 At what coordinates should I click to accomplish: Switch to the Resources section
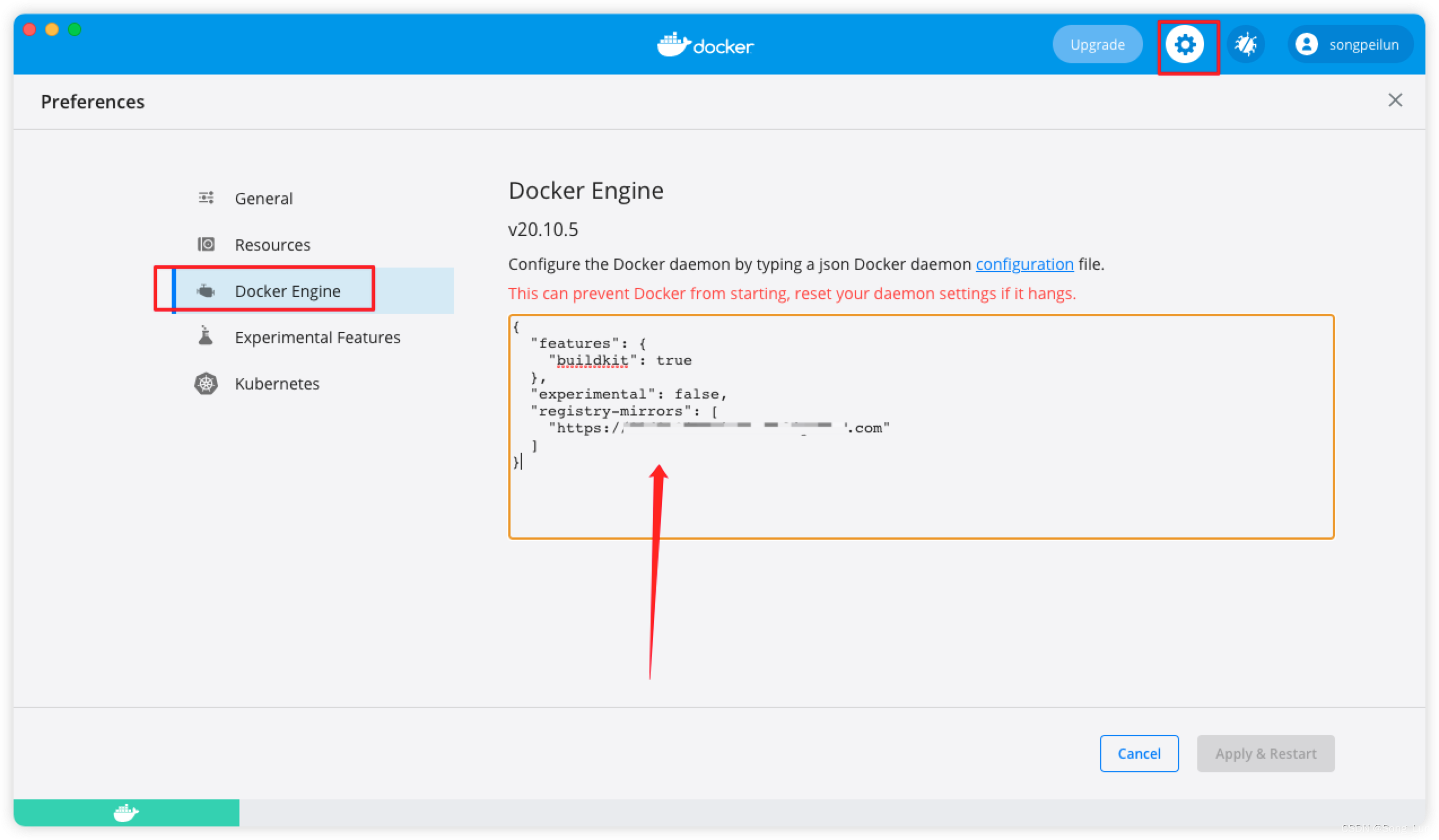272,245
